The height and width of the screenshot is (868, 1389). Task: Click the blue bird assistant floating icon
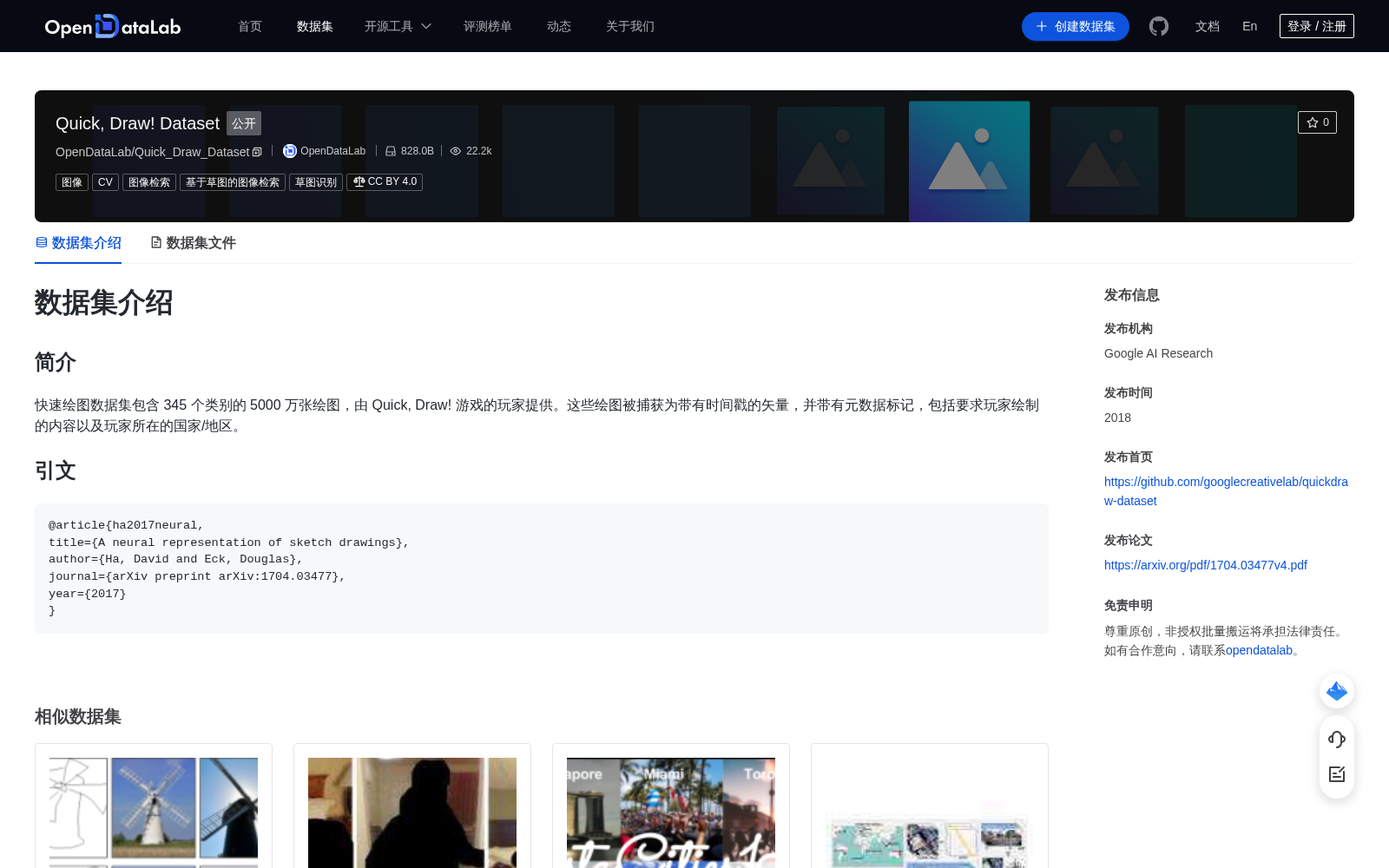pyautogui.click(x=1337, y=691)
